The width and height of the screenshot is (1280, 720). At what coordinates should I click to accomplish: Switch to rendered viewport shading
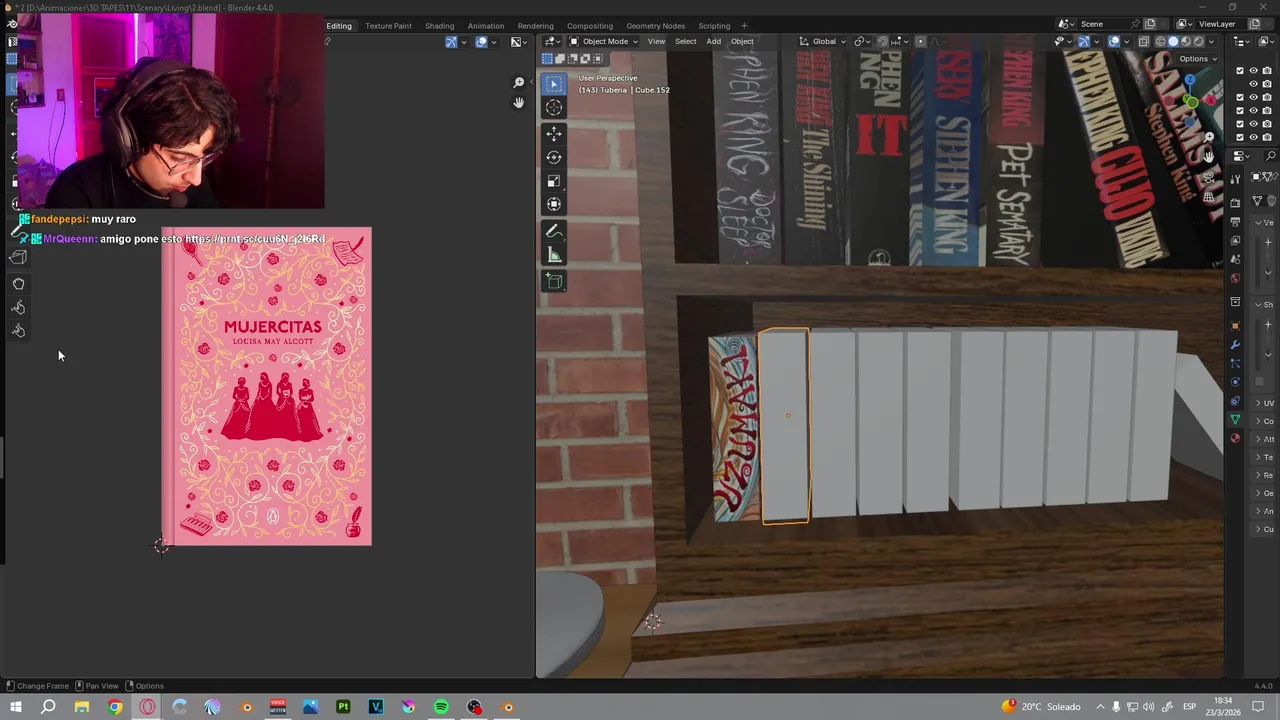[1199, 42]
